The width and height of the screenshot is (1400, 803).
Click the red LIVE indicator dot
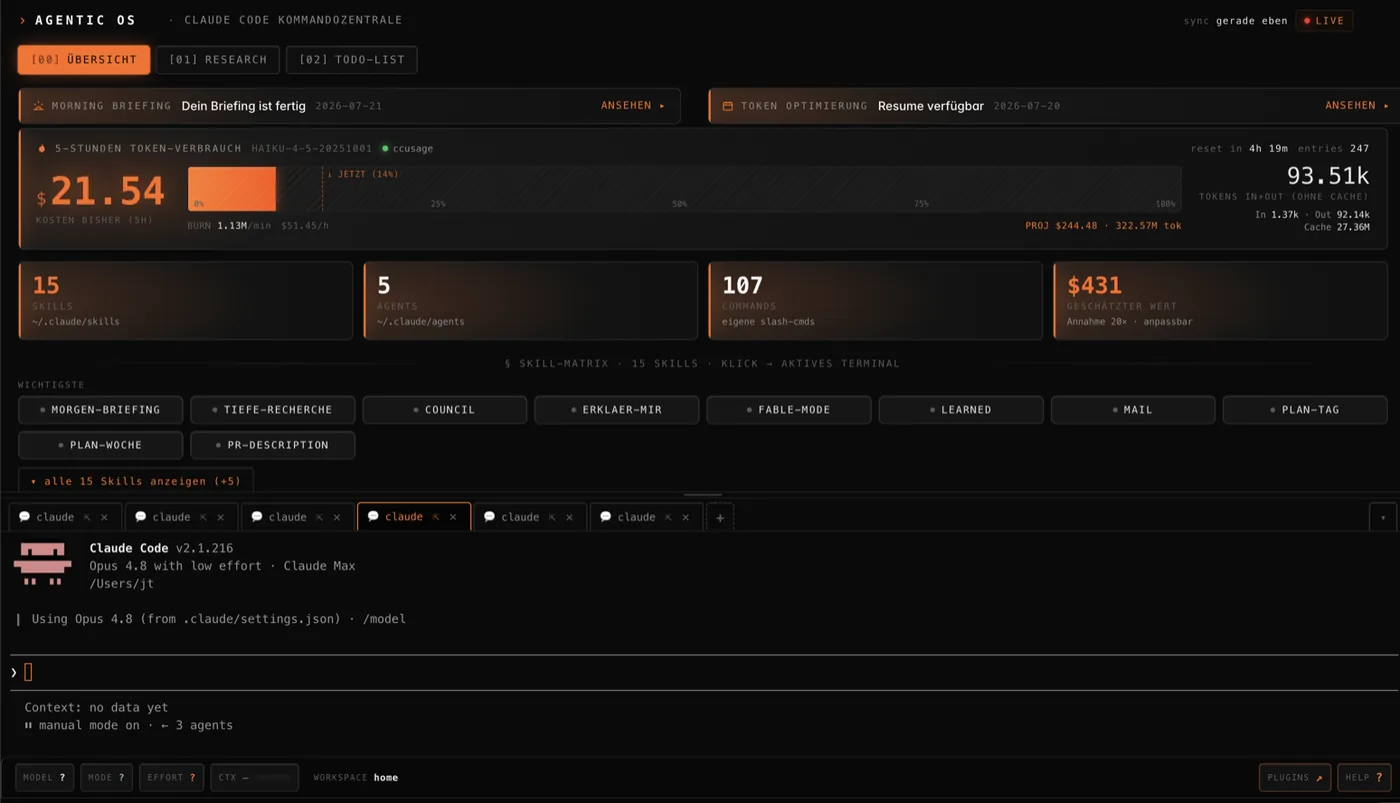point(1307,20)
